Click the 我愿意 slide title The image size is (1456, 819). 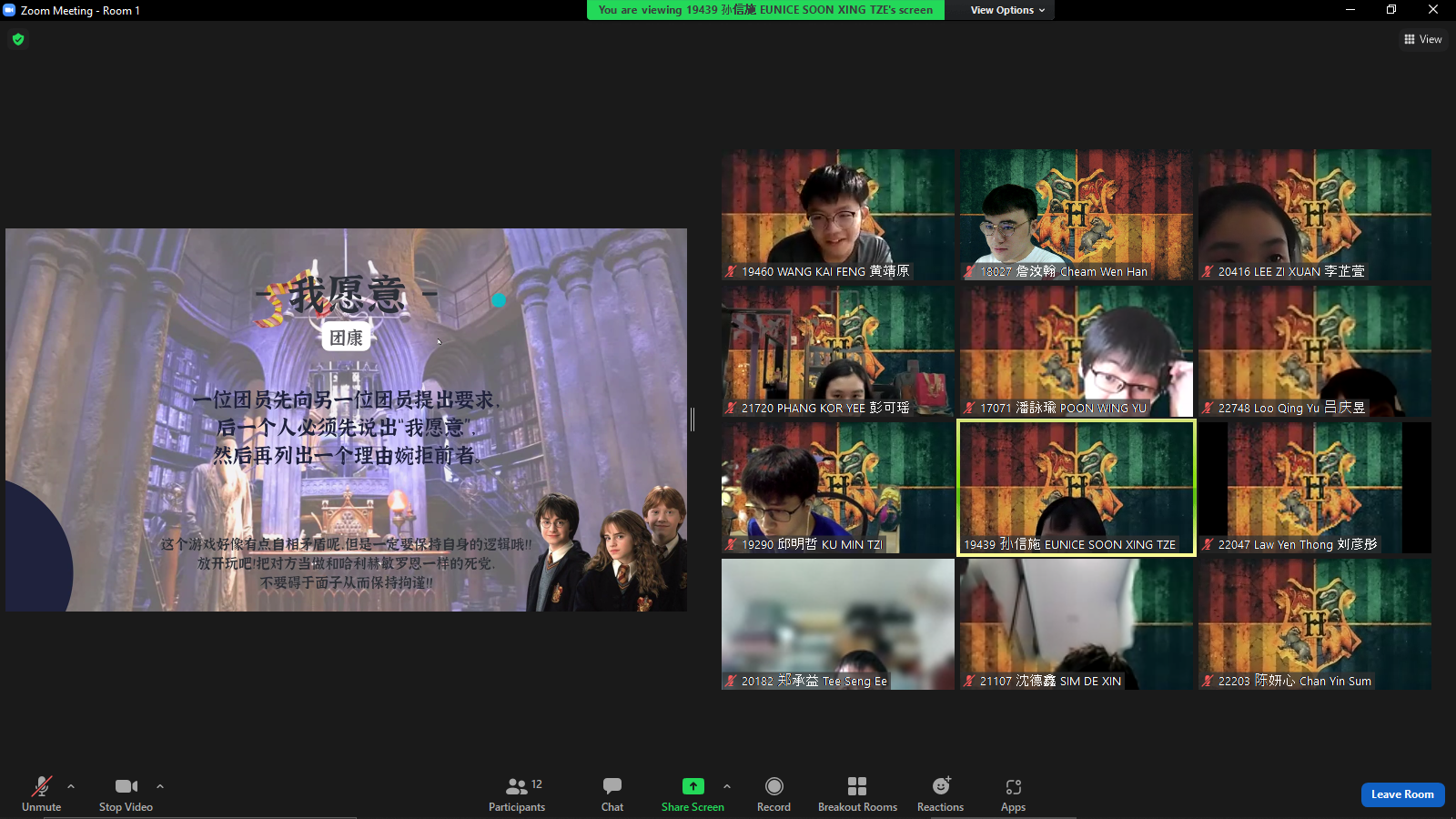pyautogui.click(x=347, y=295)
